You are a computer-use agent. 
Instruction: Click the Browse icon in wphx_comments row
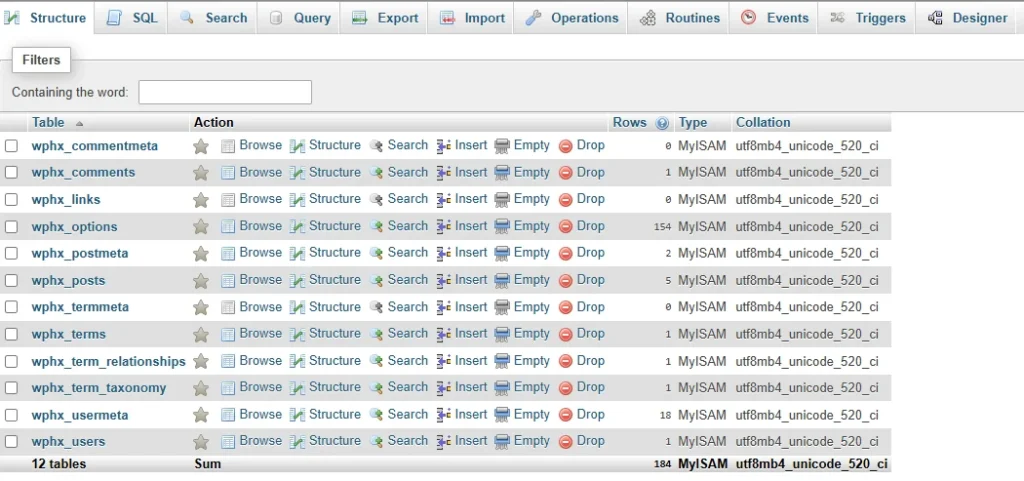[228, 173]
